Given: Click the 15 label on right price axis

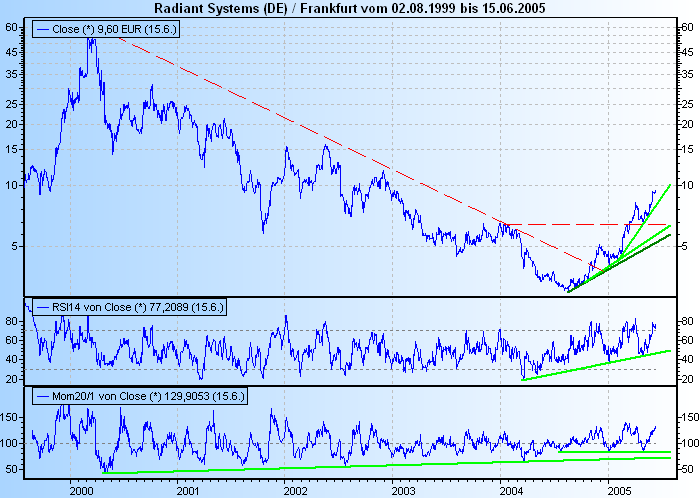Looking at the screenshot, I should 688,149.
